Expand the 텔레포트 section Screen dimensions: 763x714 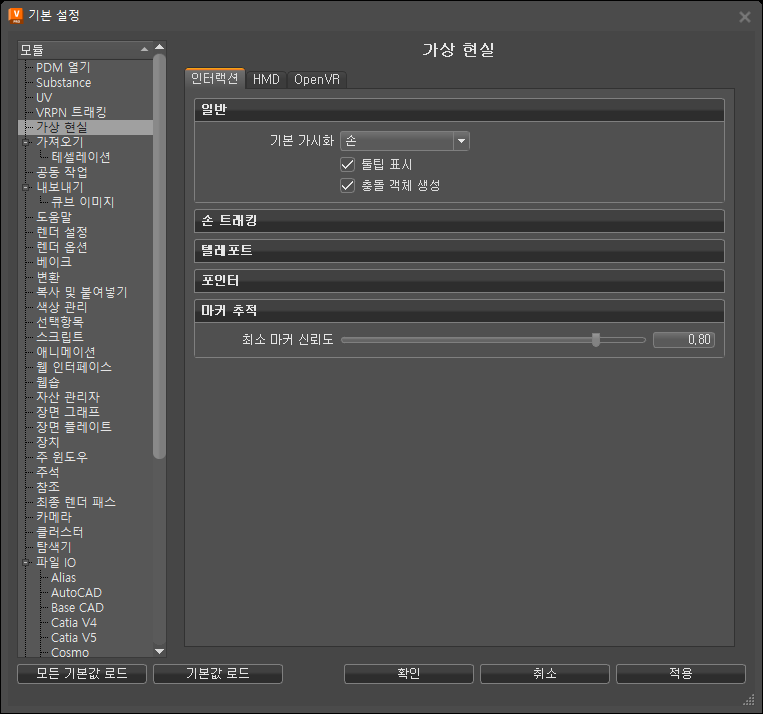[x=459, y=251]
